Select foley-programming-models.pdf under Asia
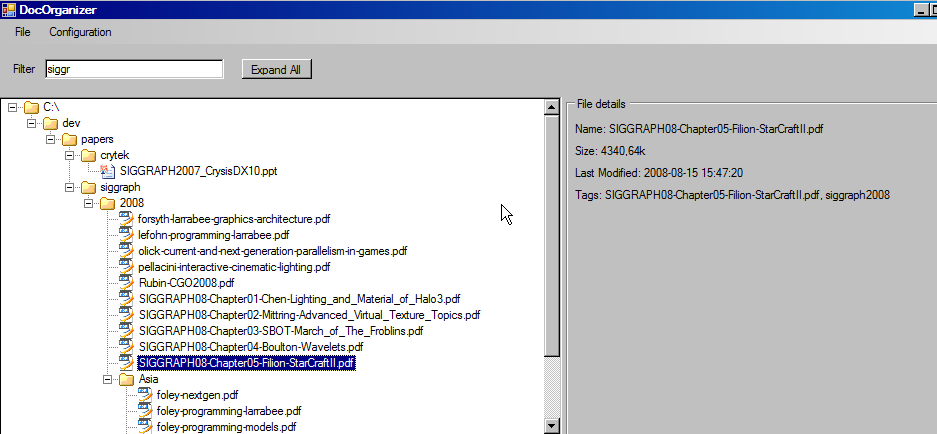 coord(226,427)
